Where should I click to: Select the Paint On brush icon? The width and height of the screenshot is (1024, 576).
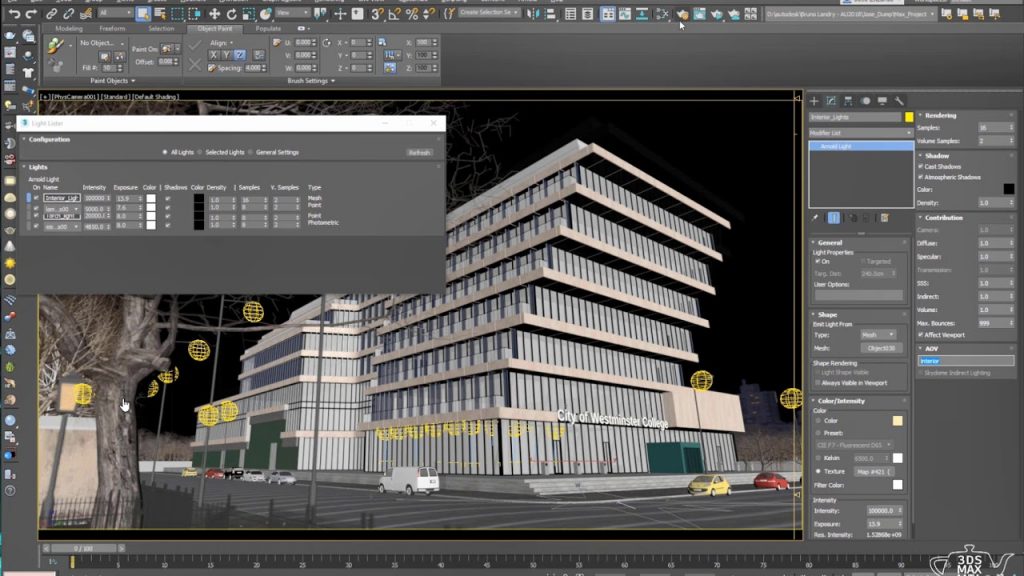166,49
